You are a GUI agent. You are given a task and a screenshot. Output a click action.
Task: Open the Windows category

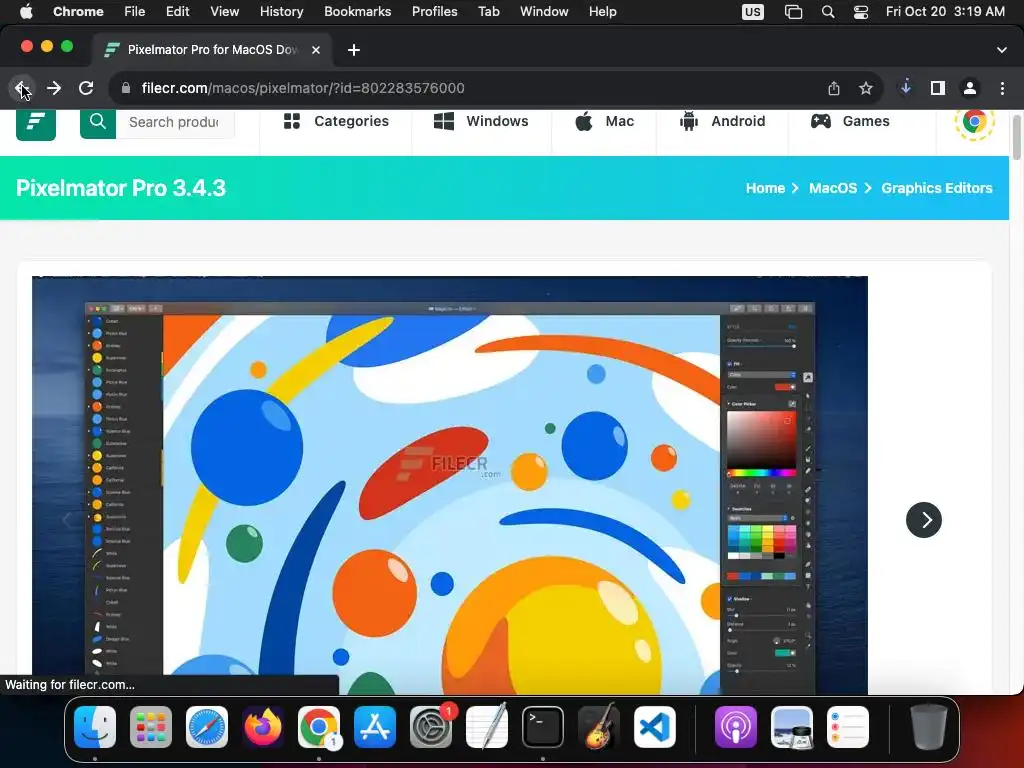point(481,121)
